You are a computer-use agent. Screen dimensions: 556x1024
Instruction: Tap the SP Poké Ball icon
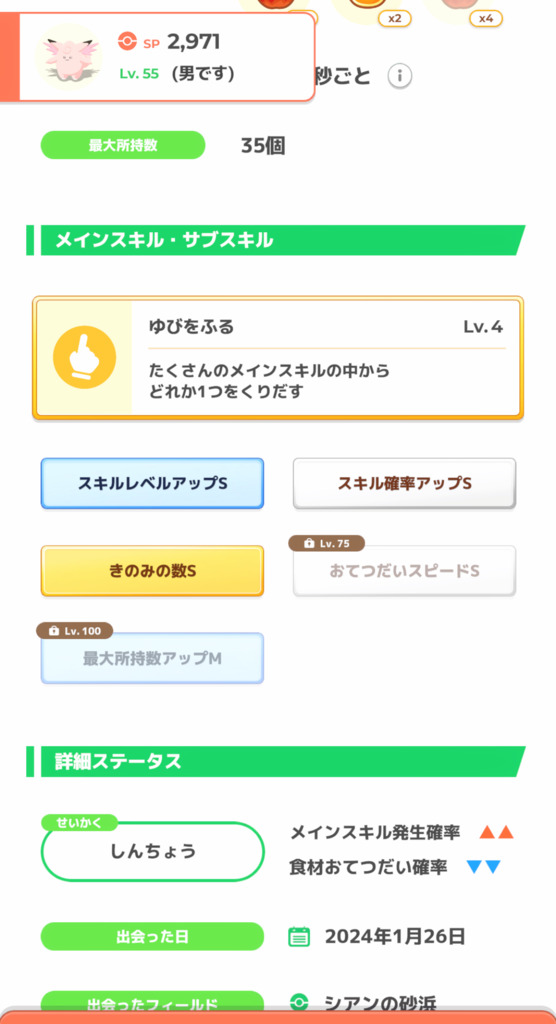point(127,42)
